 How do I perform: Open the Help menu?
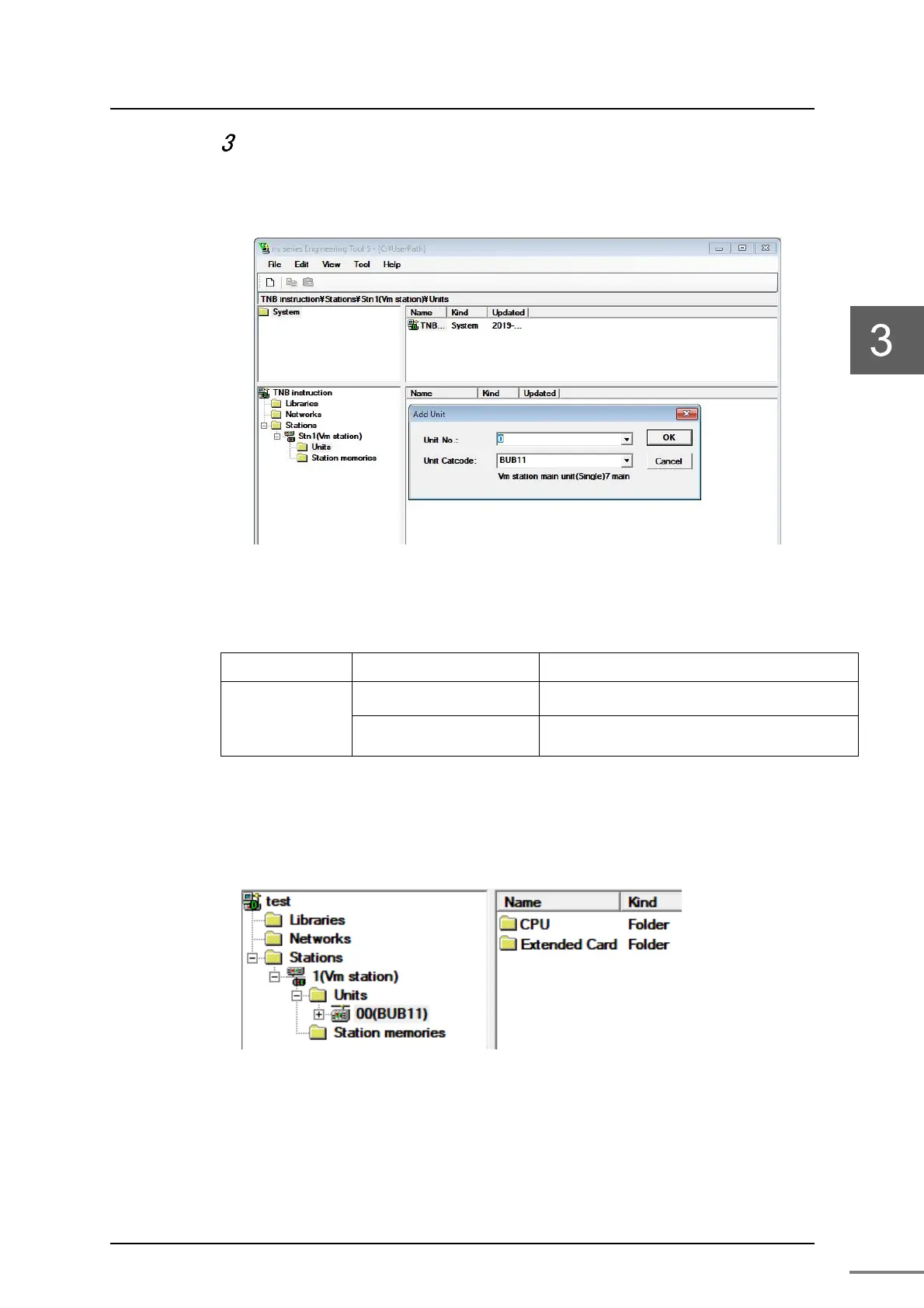click(x=392, y=265)
